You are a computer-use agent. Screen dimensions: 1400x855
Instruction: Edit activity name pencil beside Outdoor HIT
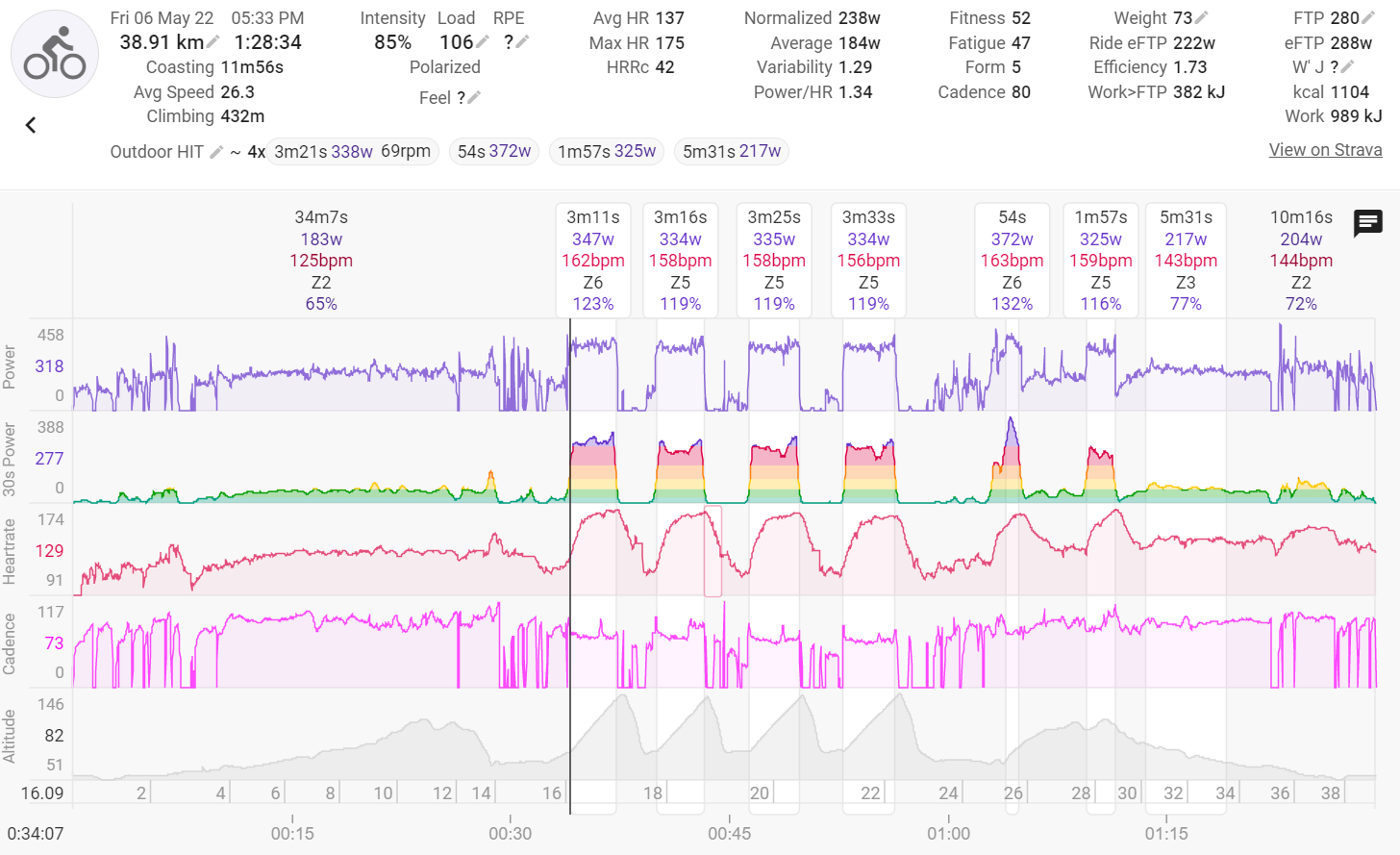tap(216, 152)
